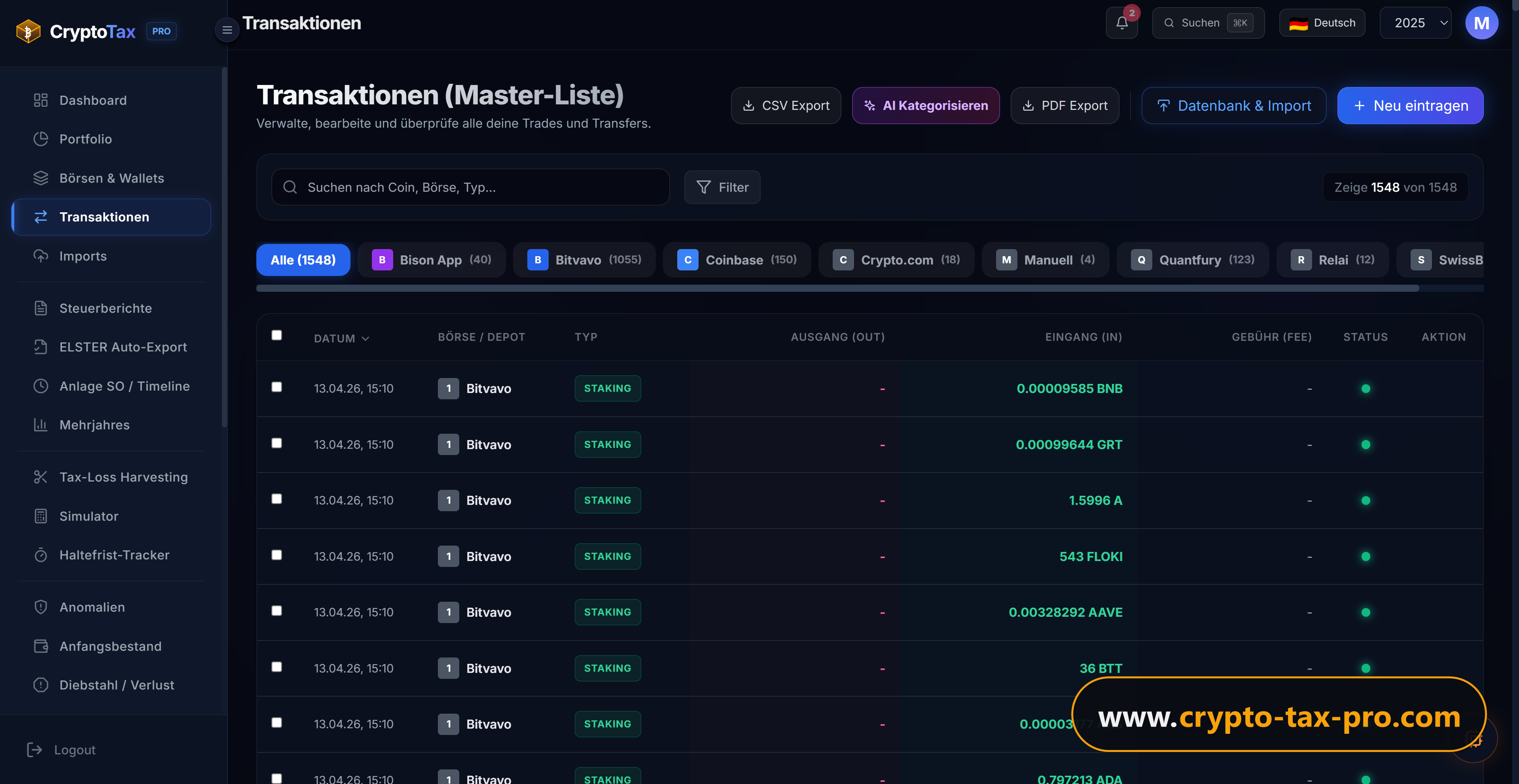Screen dimensions: 1519x784
Task: Check the GRT staking row checkbox
Action: tap(277, 443)
